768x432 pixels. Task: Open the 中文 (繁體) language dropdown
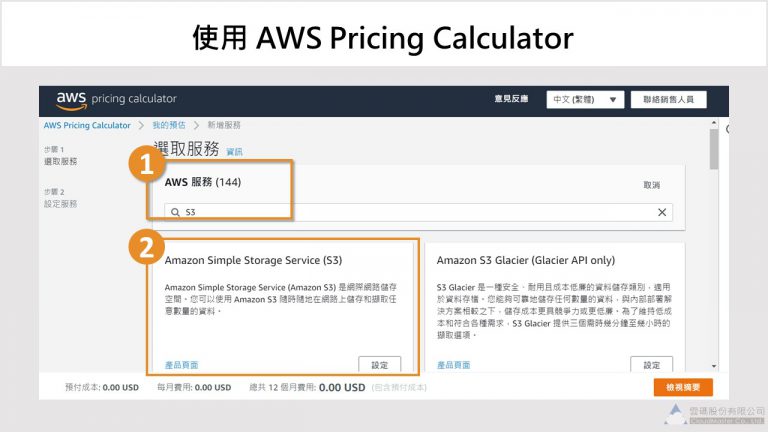585,100
